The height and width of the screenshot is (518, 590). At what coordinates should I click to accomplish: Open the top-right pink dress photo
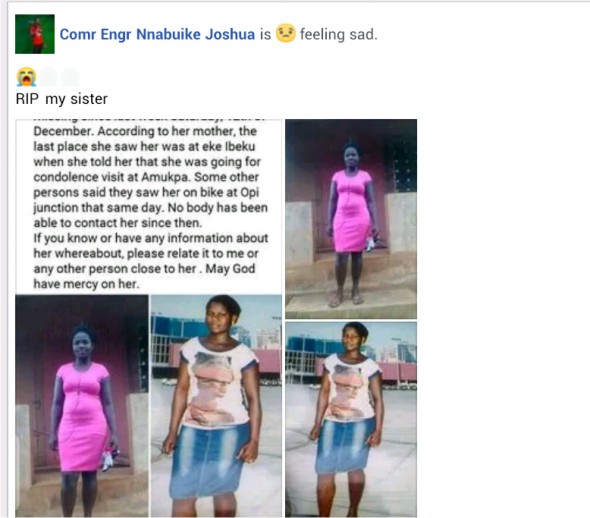coord(351,219)
